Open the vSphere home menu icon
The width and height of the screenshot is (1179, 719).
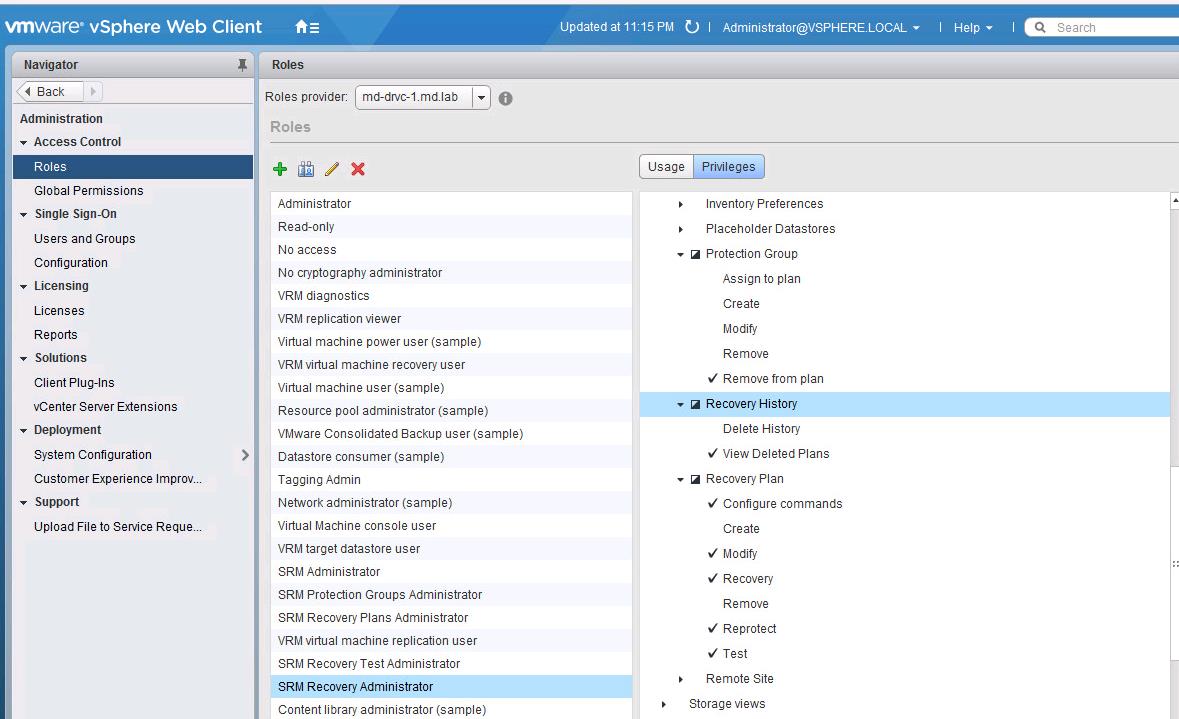307,27
